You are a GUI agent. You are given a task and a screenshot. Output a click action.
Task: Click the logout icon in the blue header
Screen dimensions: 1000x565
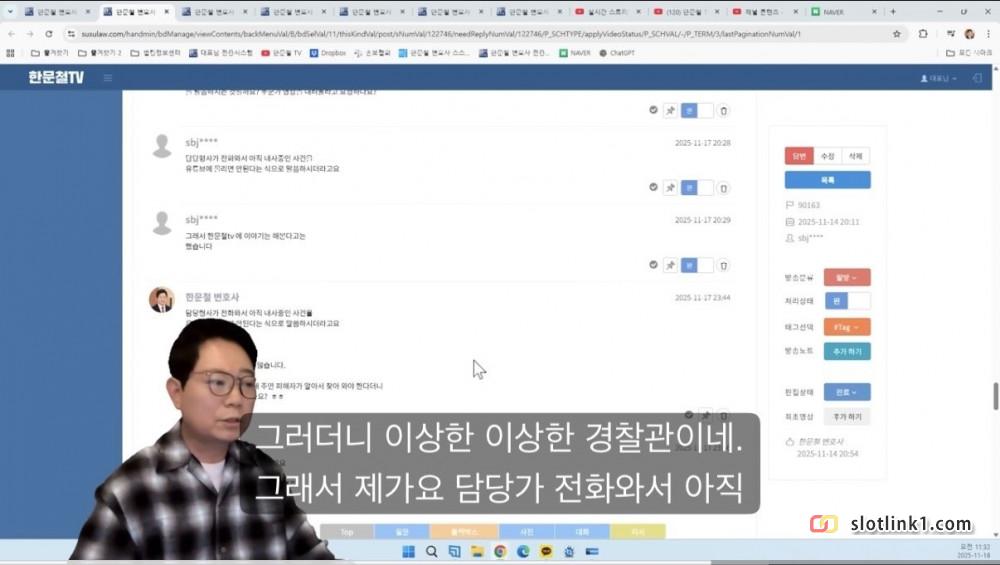(977, 78)
